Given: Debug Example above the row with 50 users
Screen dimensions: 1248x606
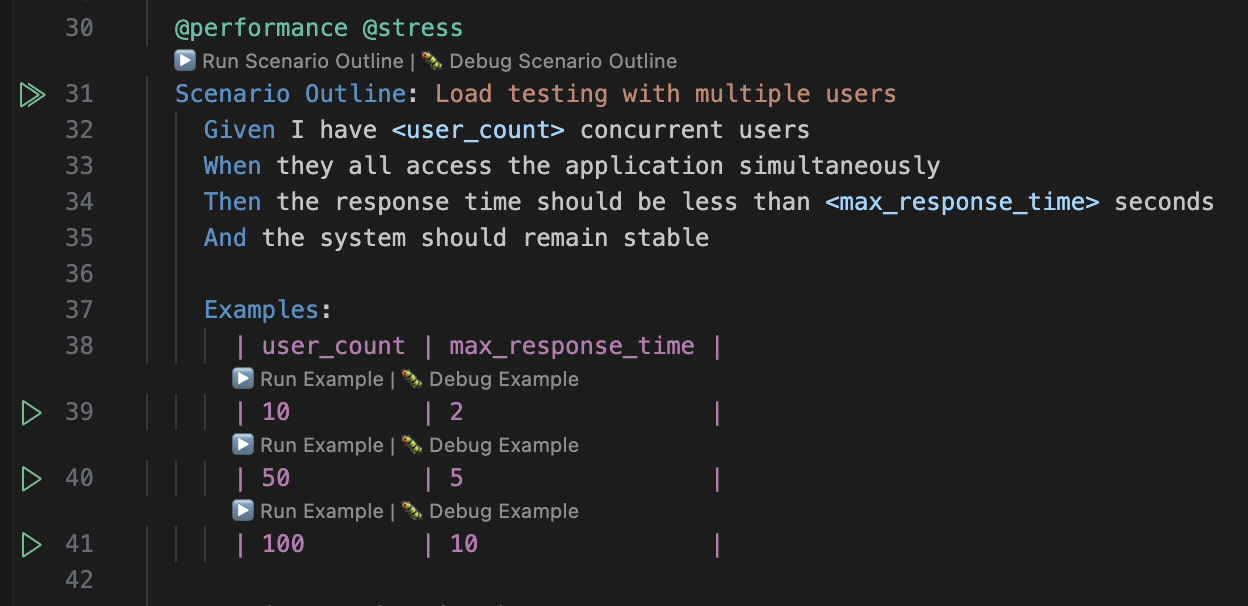Looking at the screenshot, I should 490,445.
